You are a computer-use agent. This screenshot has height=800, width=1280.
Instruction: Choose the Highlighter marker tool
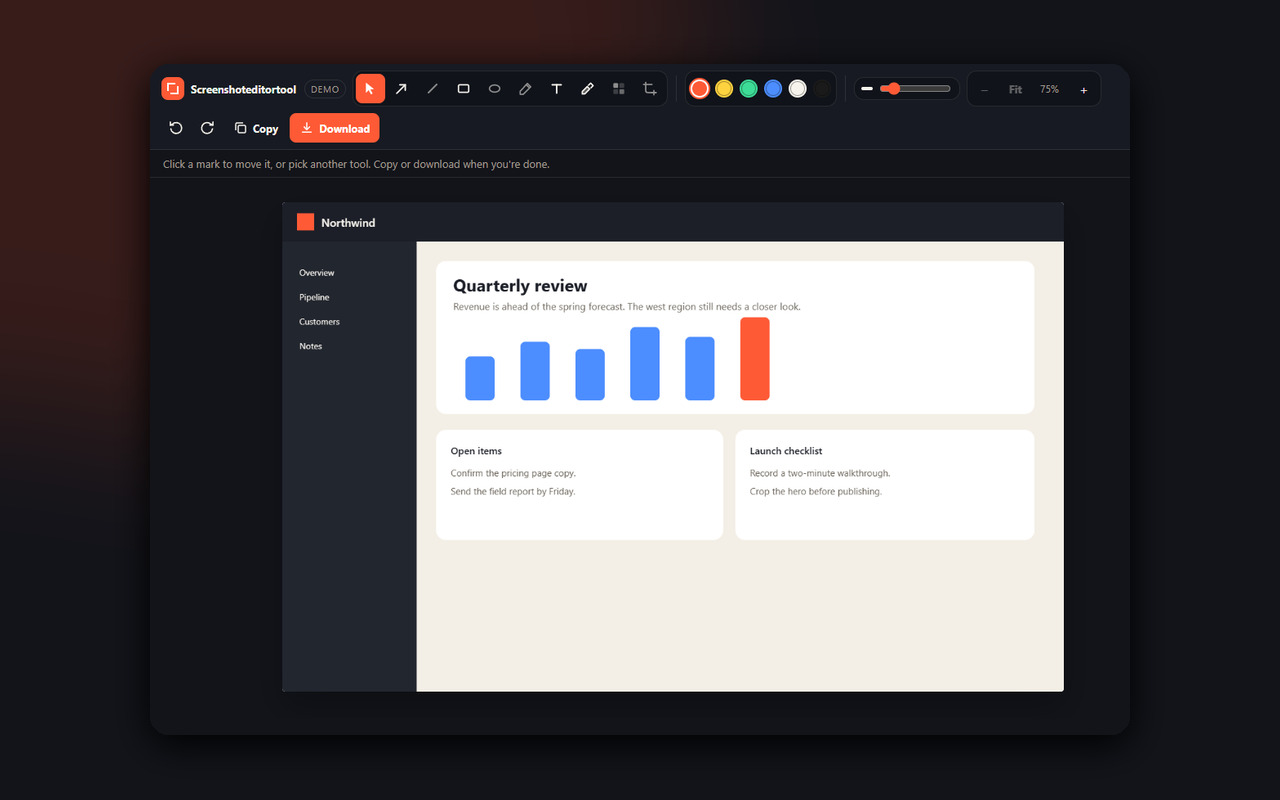click(x=587, y=89)
